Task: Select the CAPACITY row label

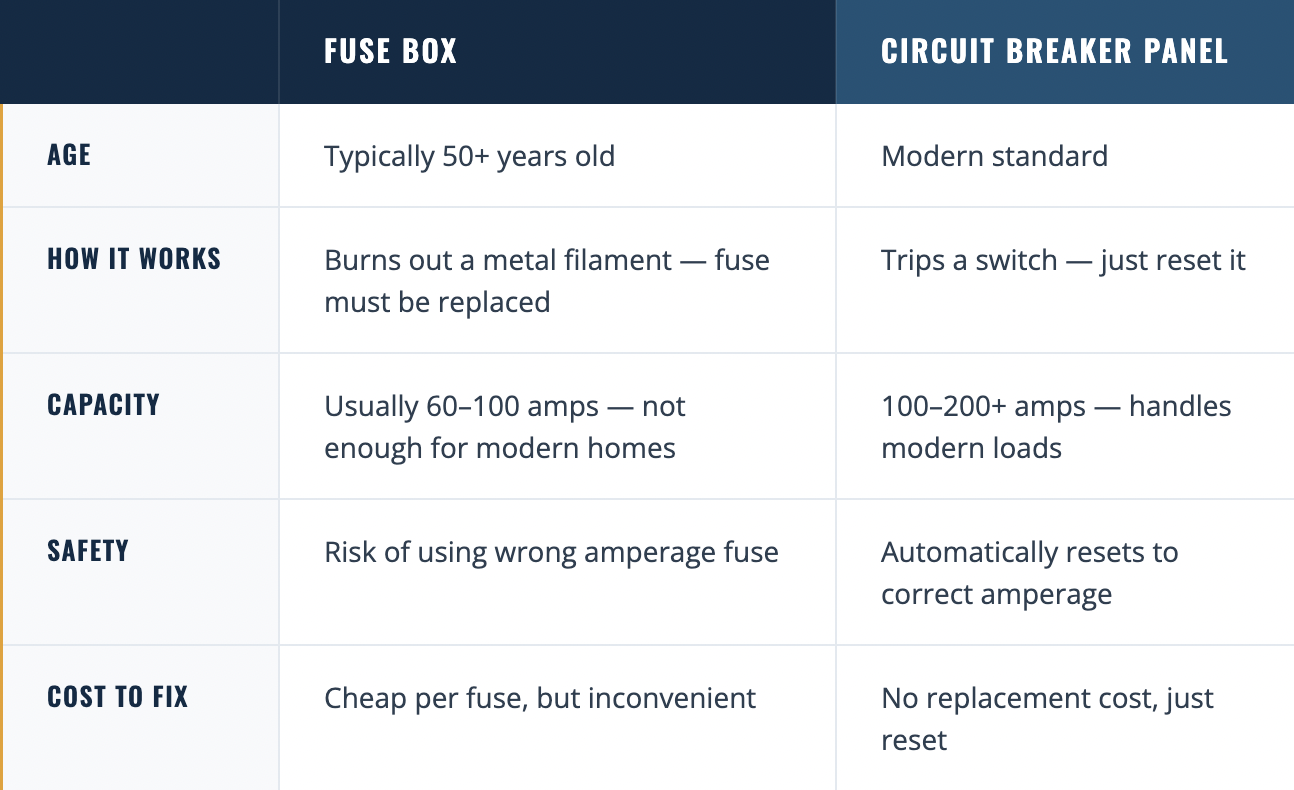Action: click(x=103, y=405)
